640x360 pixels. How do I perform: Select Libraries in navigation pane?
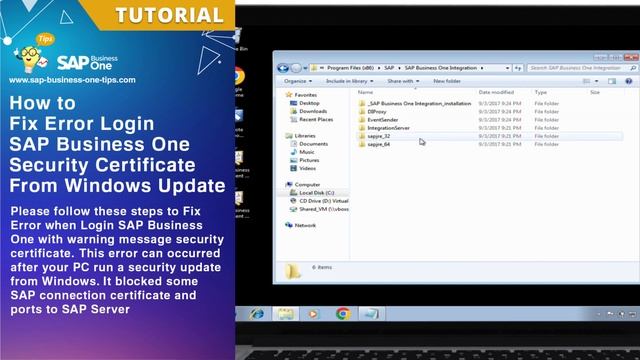305,136
